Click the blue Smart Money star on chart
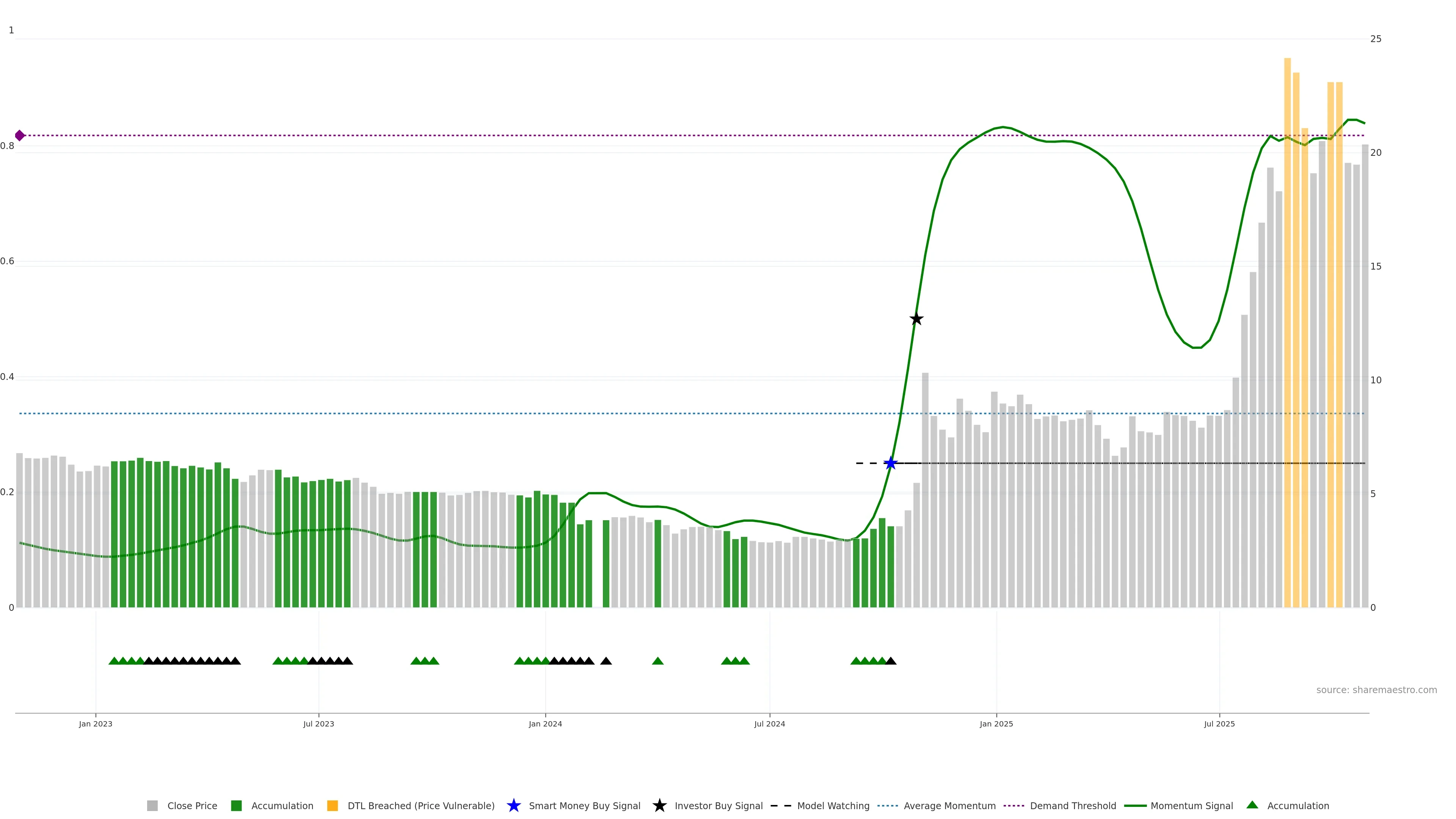 [890, 463]
